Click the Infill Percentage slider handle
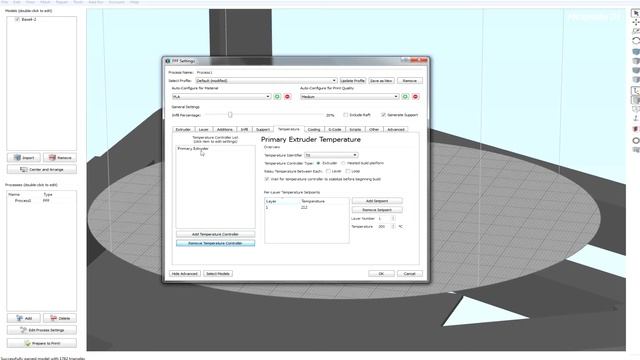640x360 pixels. pyautogui.click(x=230, y=115)
